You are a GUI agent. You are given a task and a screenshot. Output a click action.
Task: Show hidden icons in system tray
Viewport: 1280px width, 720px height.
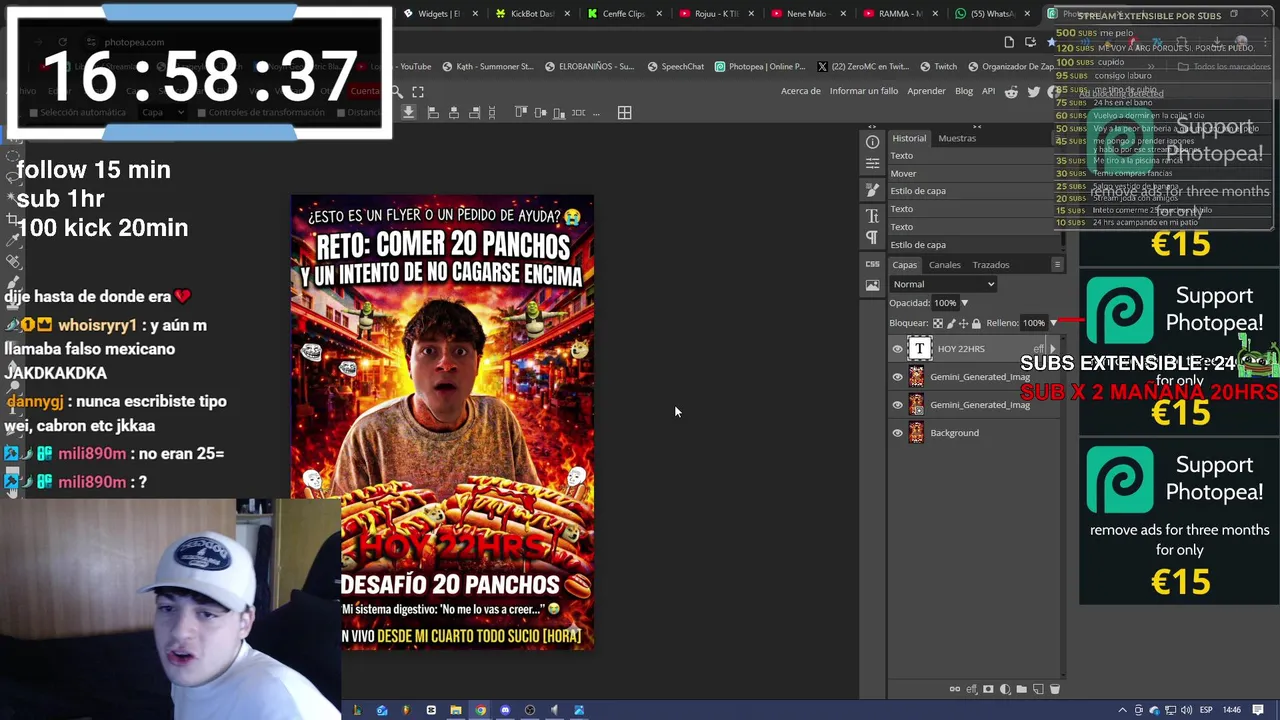(1122, 710)
